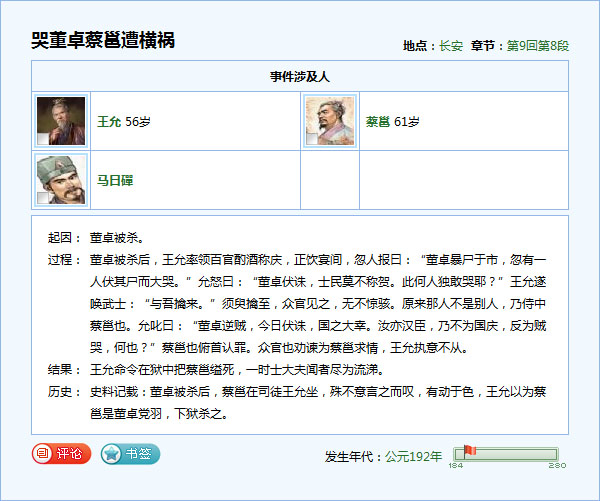The image size is (600, 501).
Task: Open the 长安 location link
Action: point(450,46)
